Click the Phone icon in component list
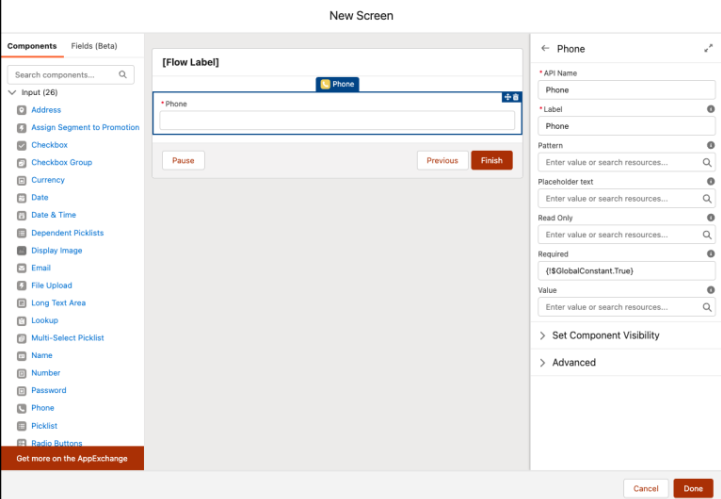The height and width of the screenshot is (499, 721). pyautogui.click(x=22, y=408)
